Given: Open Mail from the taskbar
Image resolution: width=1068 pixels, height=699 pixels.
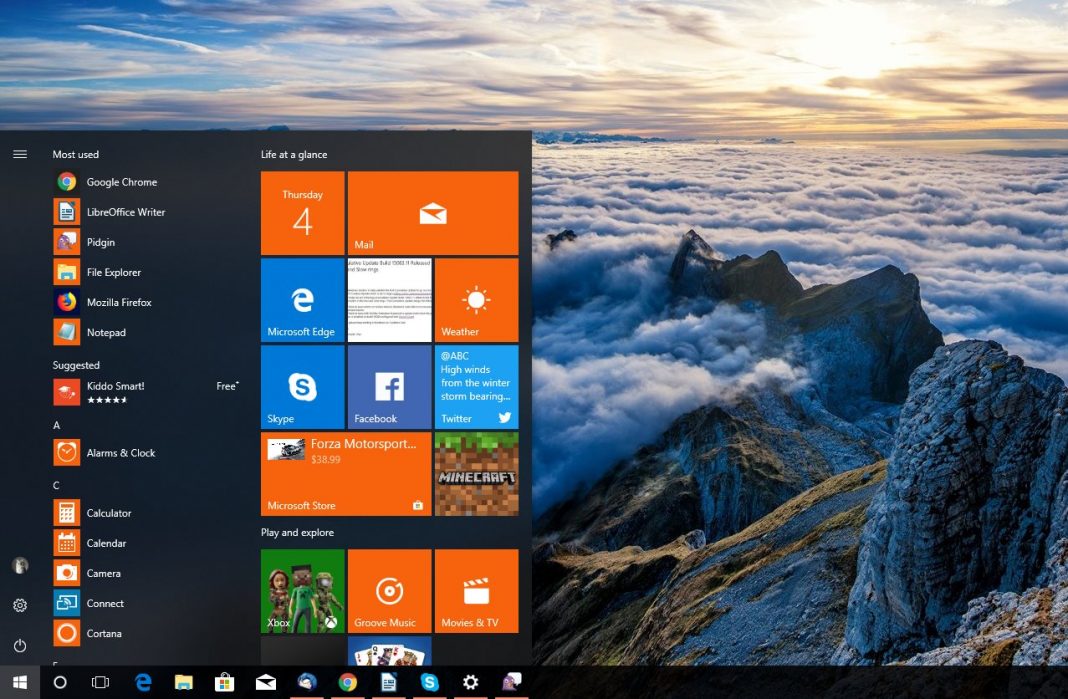Looking at the screenshot, I should pyautogui.click(x=266, y=682).
